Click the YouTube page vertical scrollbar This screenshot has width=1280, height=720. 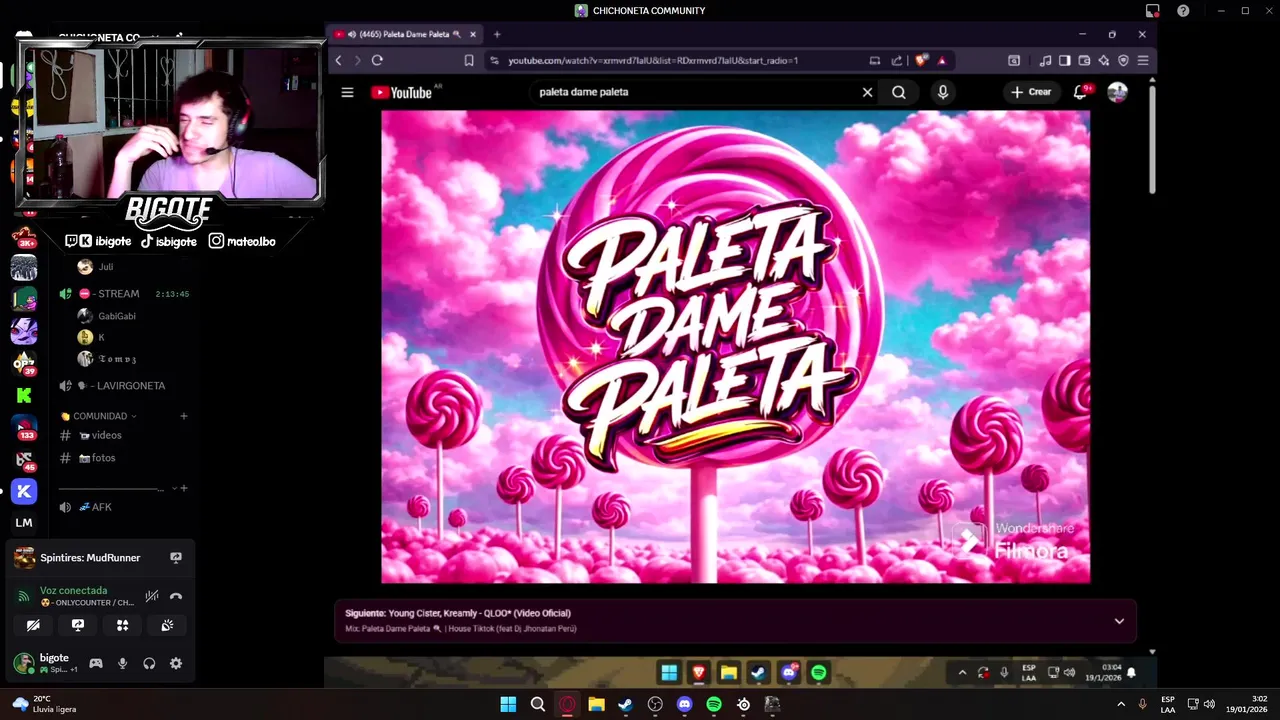(x=1152, y=140)
